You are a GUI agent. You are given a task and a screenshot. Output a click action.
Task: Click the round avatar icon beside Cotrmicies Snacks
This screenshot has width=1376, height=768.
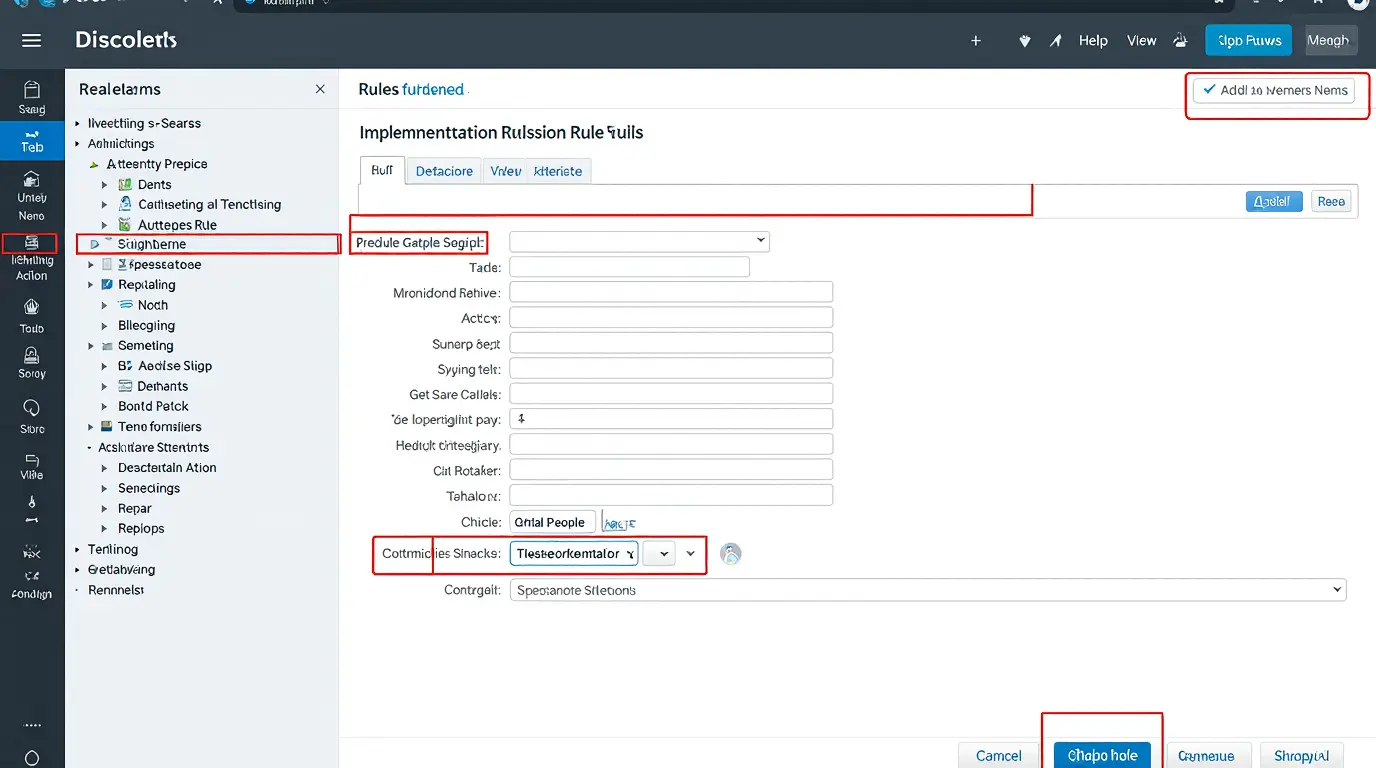(731, 553)
